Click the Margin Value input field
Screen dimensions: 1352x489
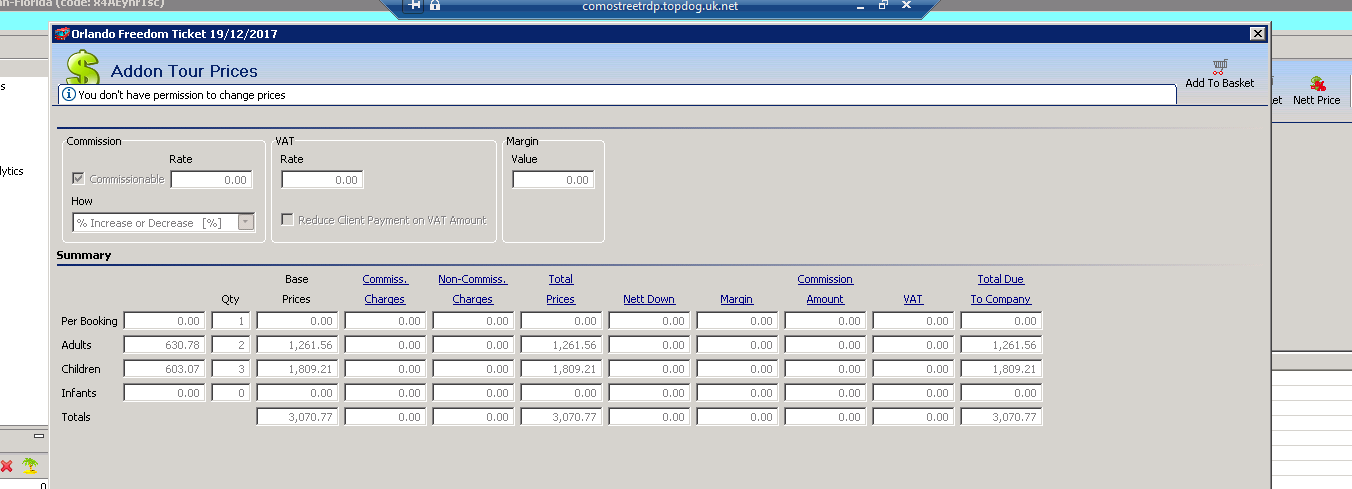(x=553, y=180)
